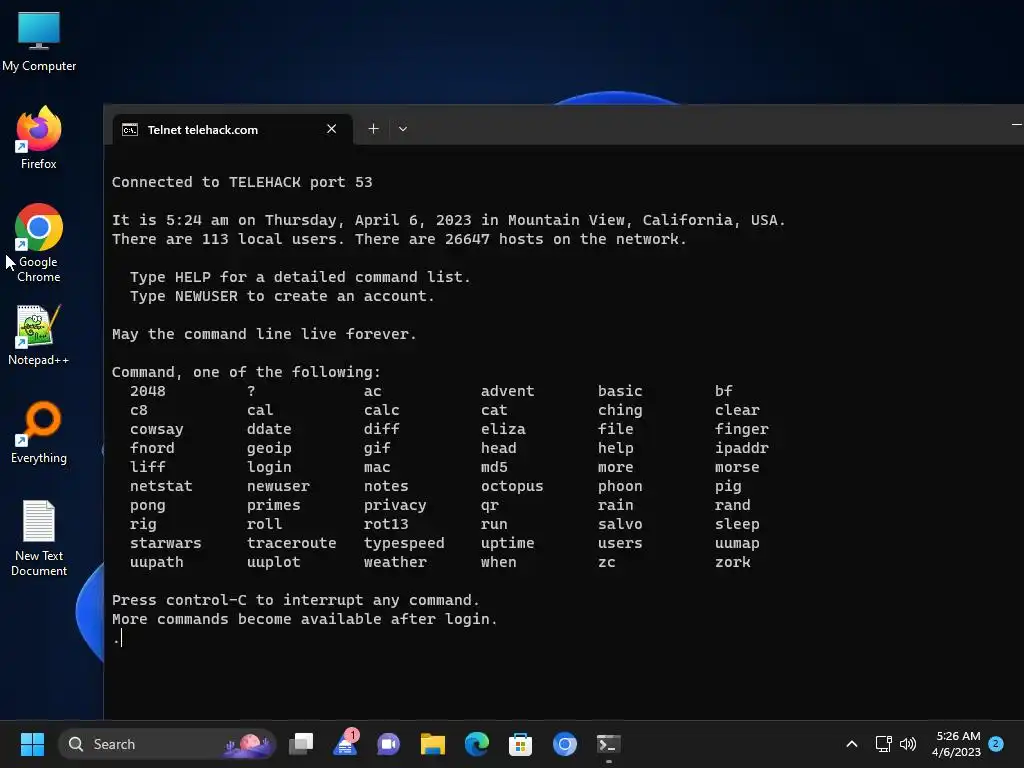Click the 'finger' command text

[741, 429]
